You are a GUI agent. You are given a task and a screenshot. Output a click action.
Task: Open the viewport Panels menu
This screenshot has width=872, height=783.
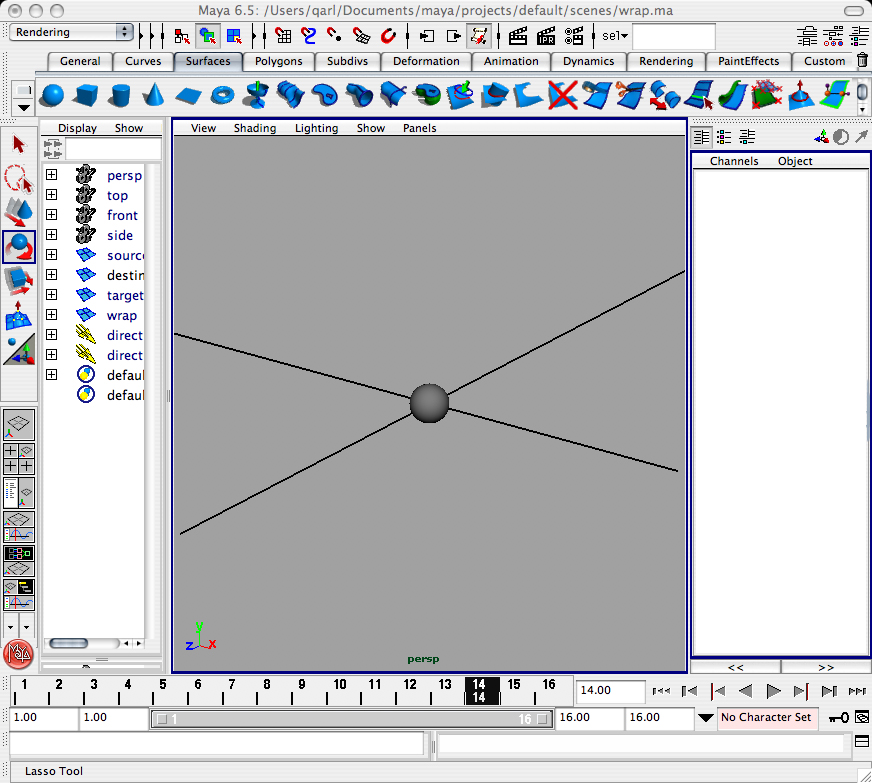pyautogui.click(x=419, y=128)
